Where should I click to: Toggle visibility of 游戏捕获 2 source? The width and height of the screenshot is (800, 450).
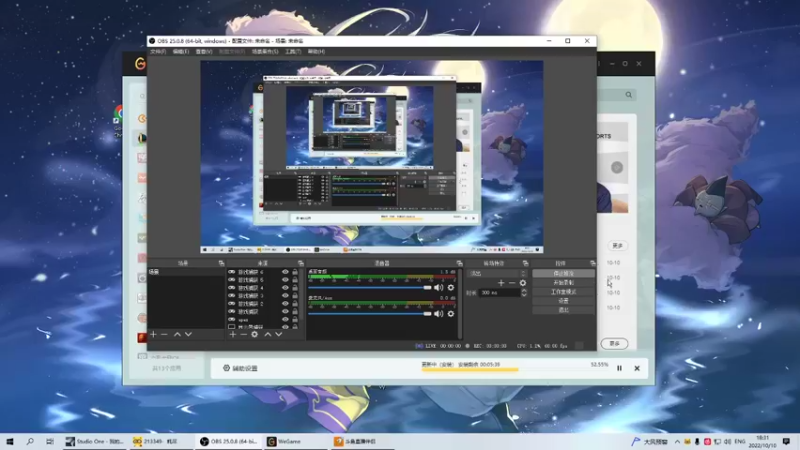(285, 304)
